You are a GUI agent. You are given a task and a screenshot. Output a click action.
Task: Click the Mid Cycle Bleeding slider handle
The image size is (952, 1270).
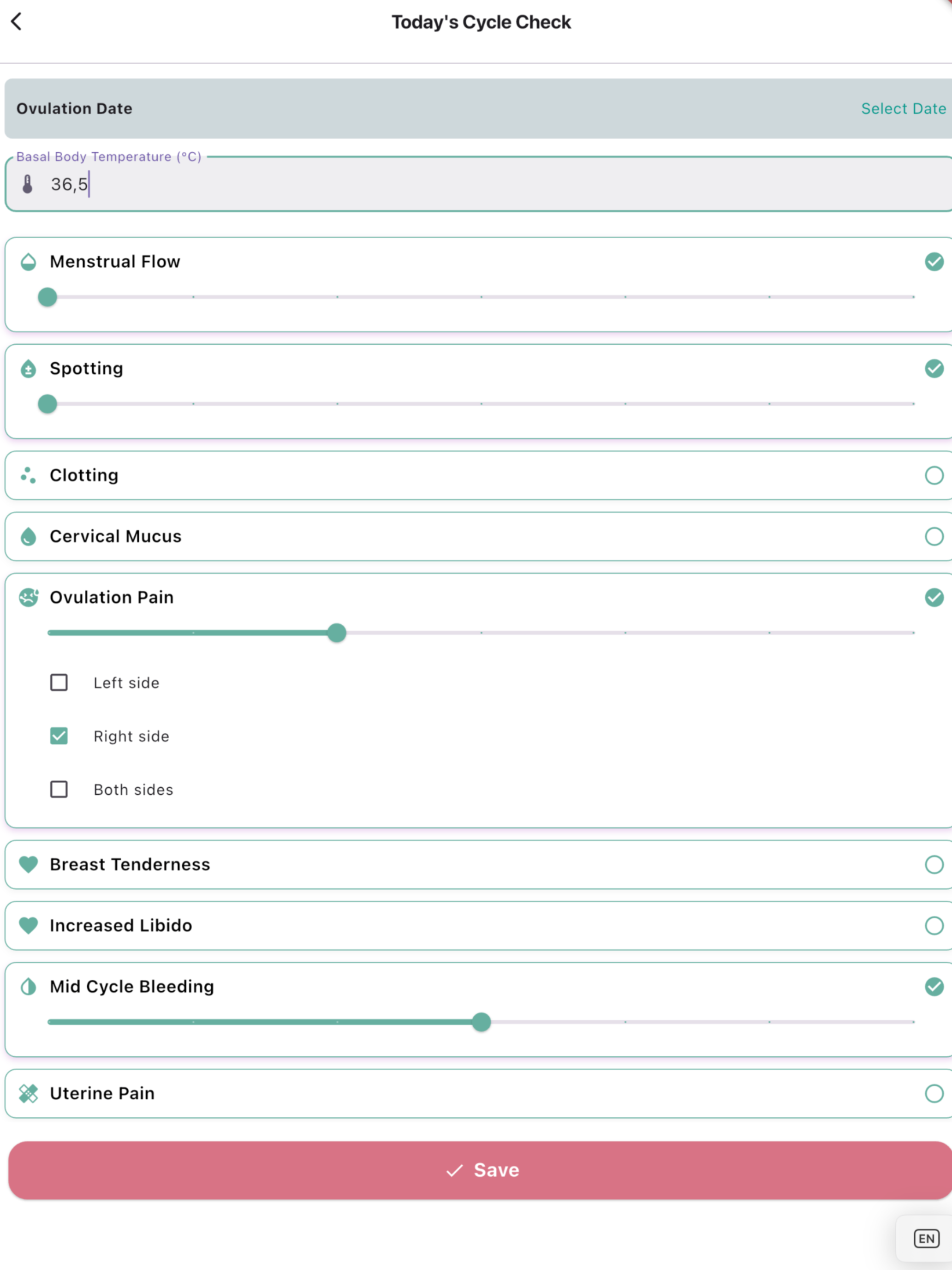click(482, 1022)
